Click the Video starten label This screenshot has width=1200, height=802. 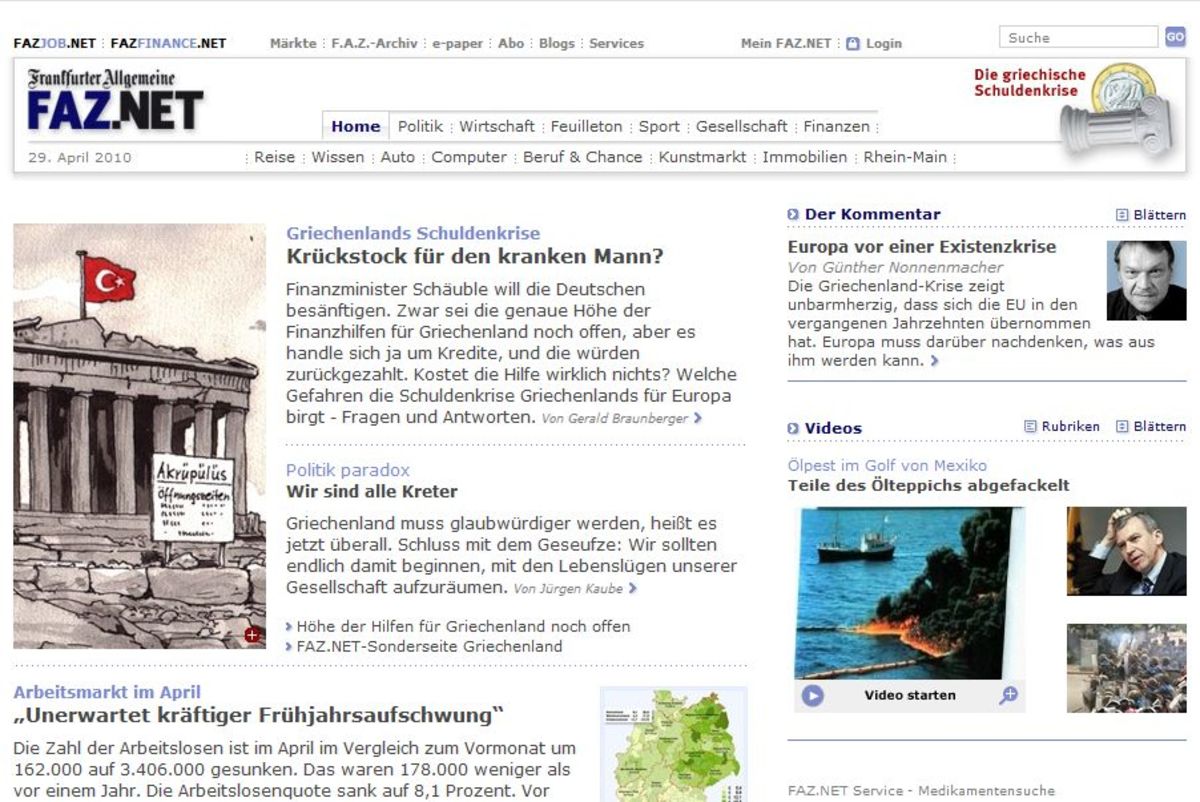tap(910, 695)
